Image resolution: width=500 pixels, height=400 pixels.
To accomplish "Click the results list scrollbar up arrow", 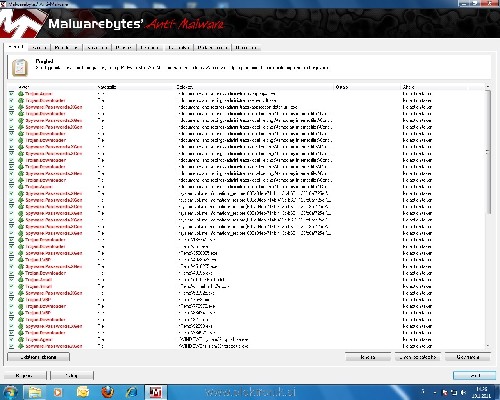I will pyautogui.click(x=488, y=87).
